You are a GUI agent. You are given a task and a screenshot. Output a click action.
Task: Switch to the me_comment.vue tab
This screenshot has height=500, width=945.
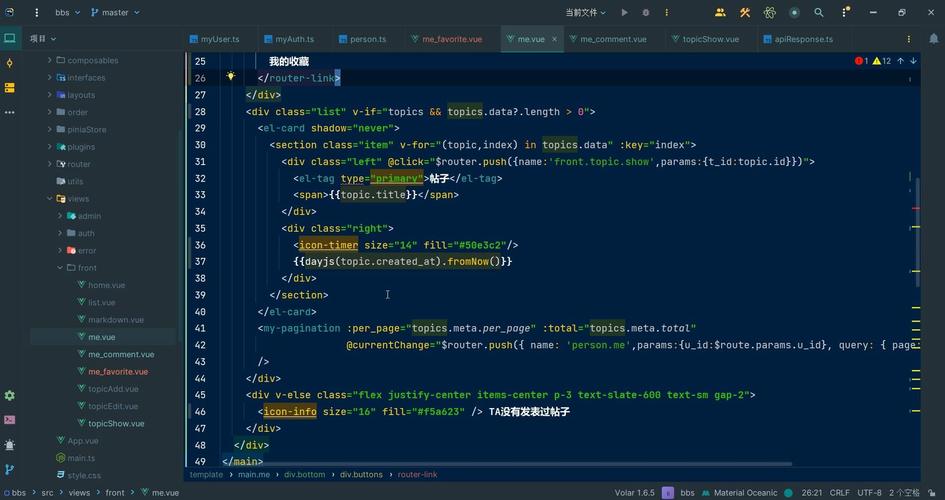click(x=612, y=39)
